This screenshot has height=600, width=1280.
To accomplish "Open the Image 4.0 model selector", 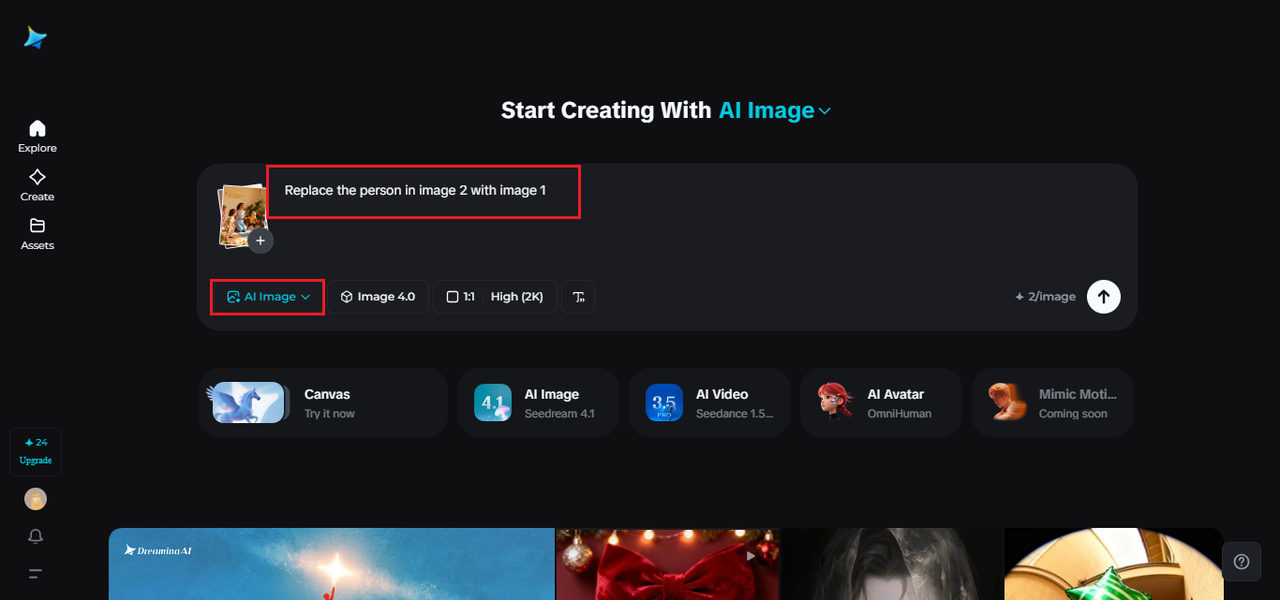I will (x=378, y=297).
